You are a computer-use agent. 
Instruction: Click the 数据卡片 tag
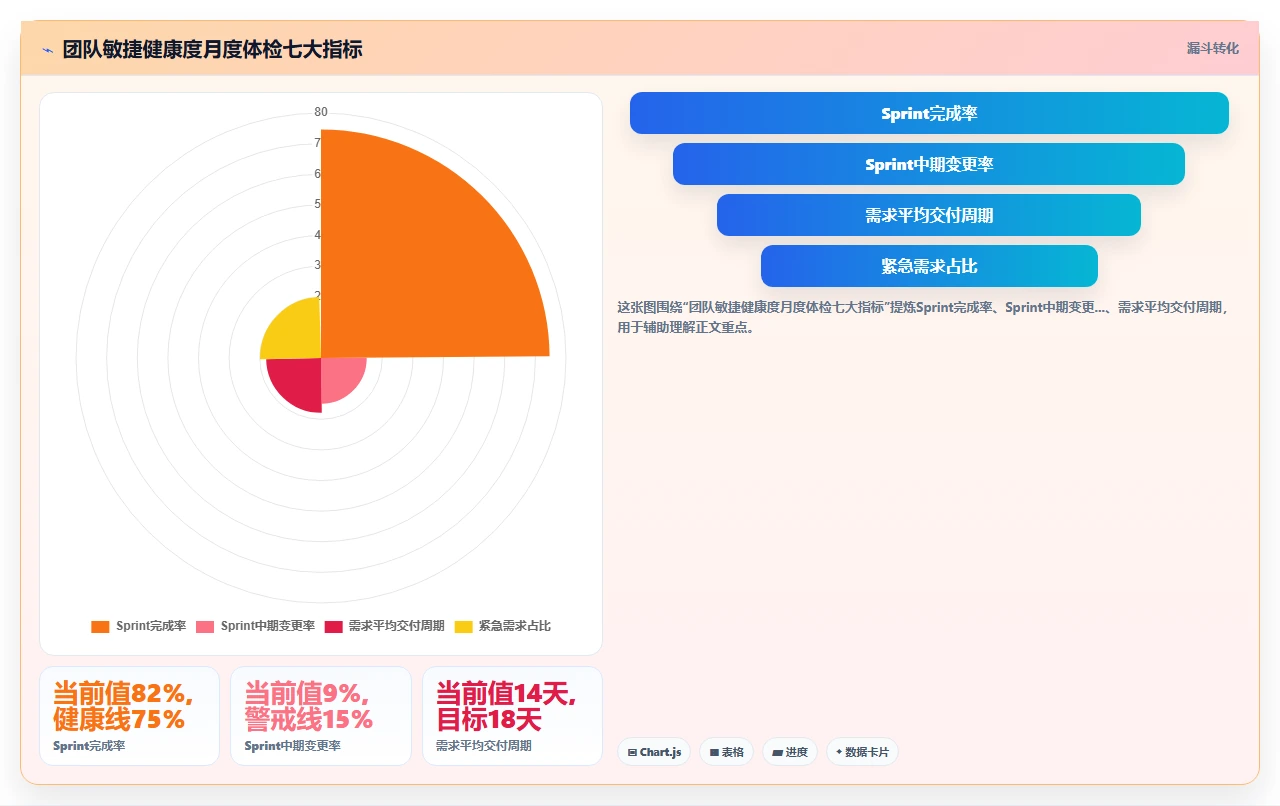tap(862, 752)
